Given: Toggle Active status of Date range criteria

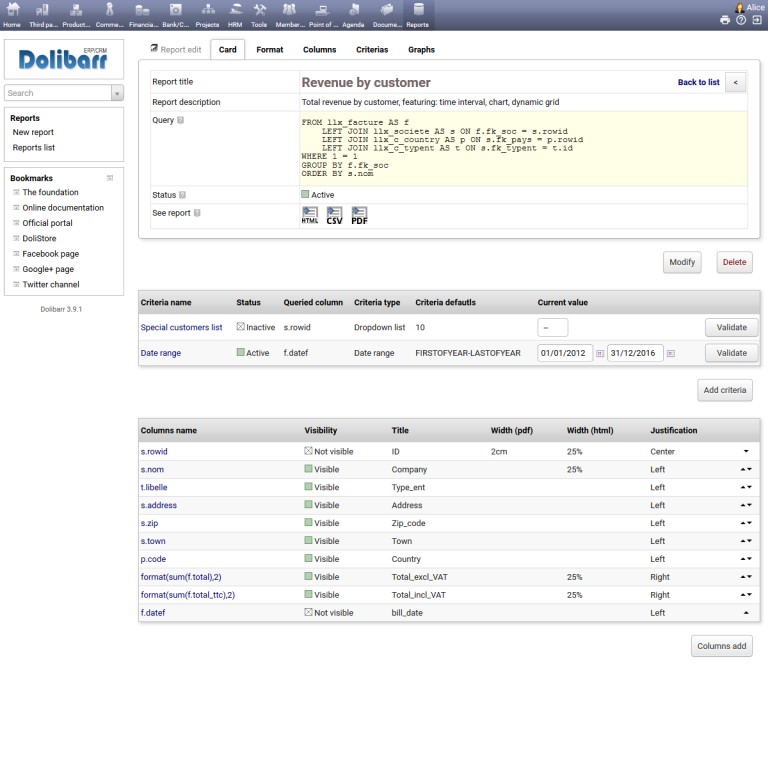Looking at the screenshot, I should pos(241,353).
